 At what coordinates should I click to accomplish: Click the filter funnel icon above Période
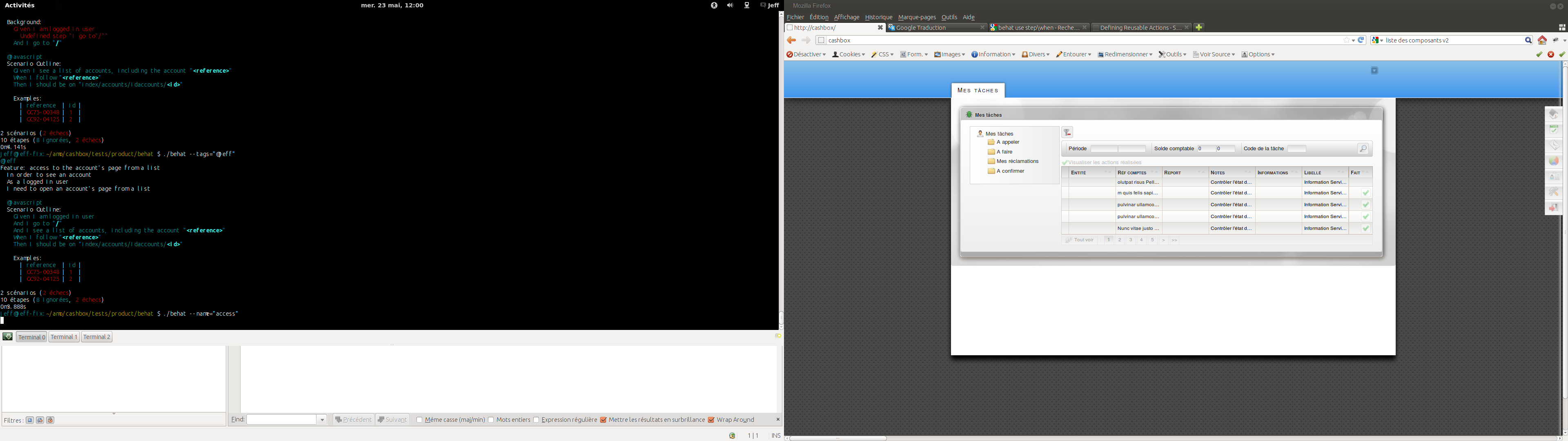(x=1067, y=133)
